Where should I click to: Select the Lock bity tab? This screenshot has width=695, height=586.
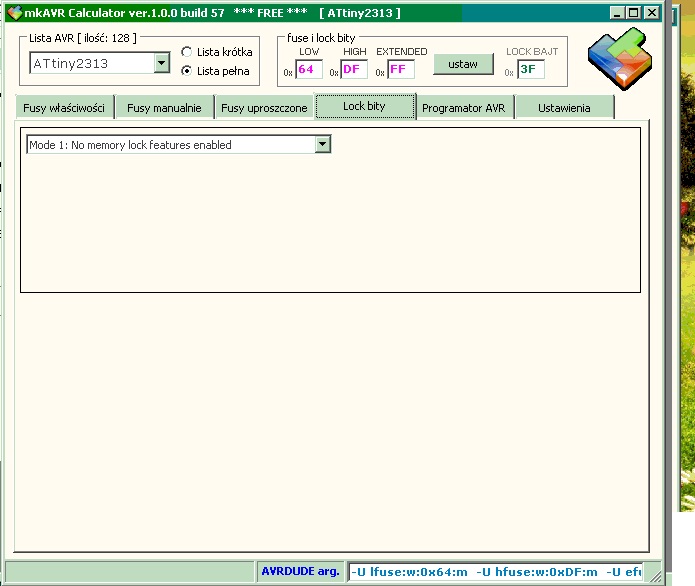[x=365, y=106]
